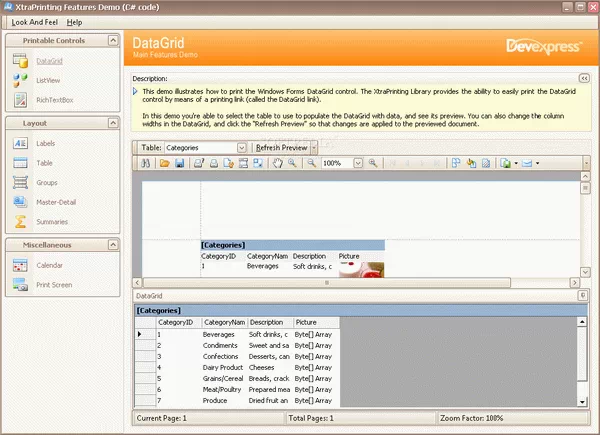
Task: Click the Print dialog icon with question mark
Action: click(199, 163)
